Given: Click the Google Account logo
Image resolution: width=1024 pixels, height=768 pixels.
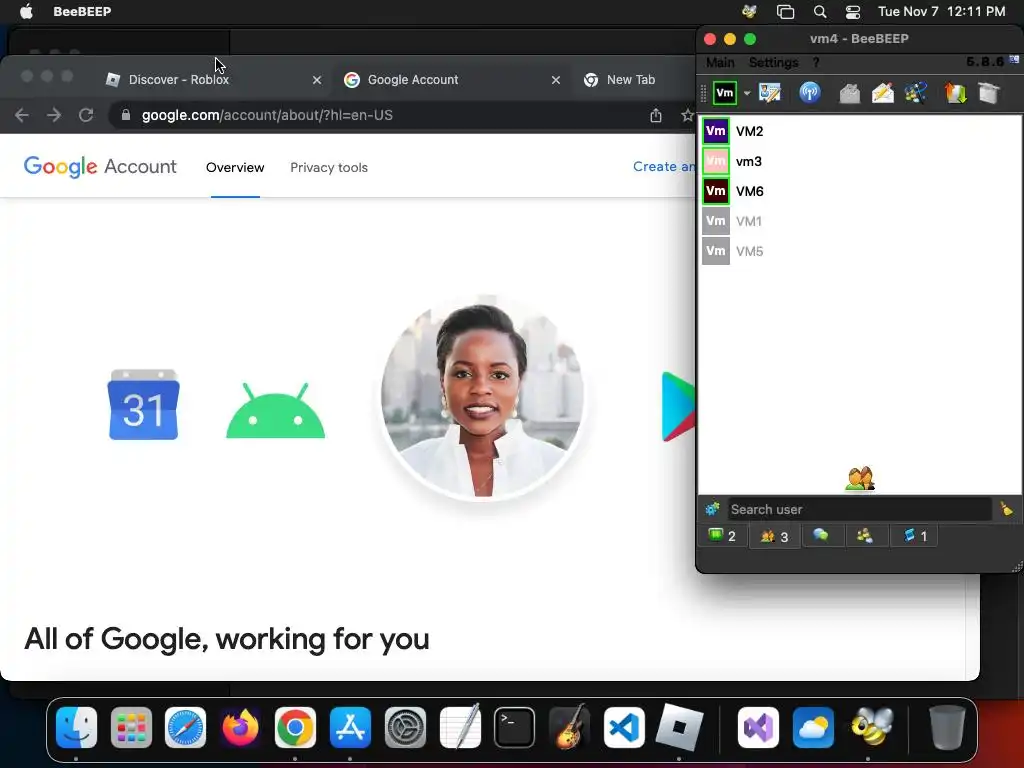Looking at the screenshot, I should point(100,167).
